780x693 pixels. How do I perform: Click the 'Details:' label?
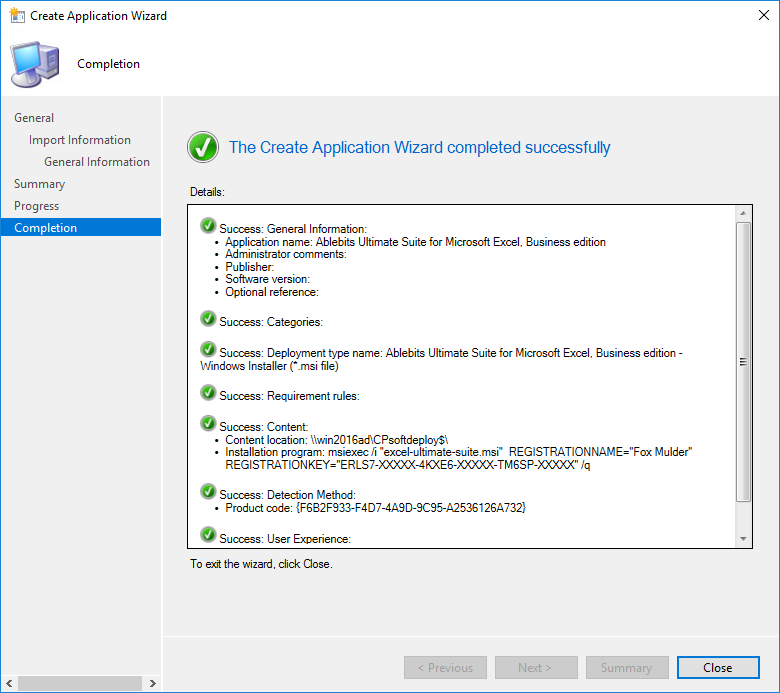tap(207, 192)
